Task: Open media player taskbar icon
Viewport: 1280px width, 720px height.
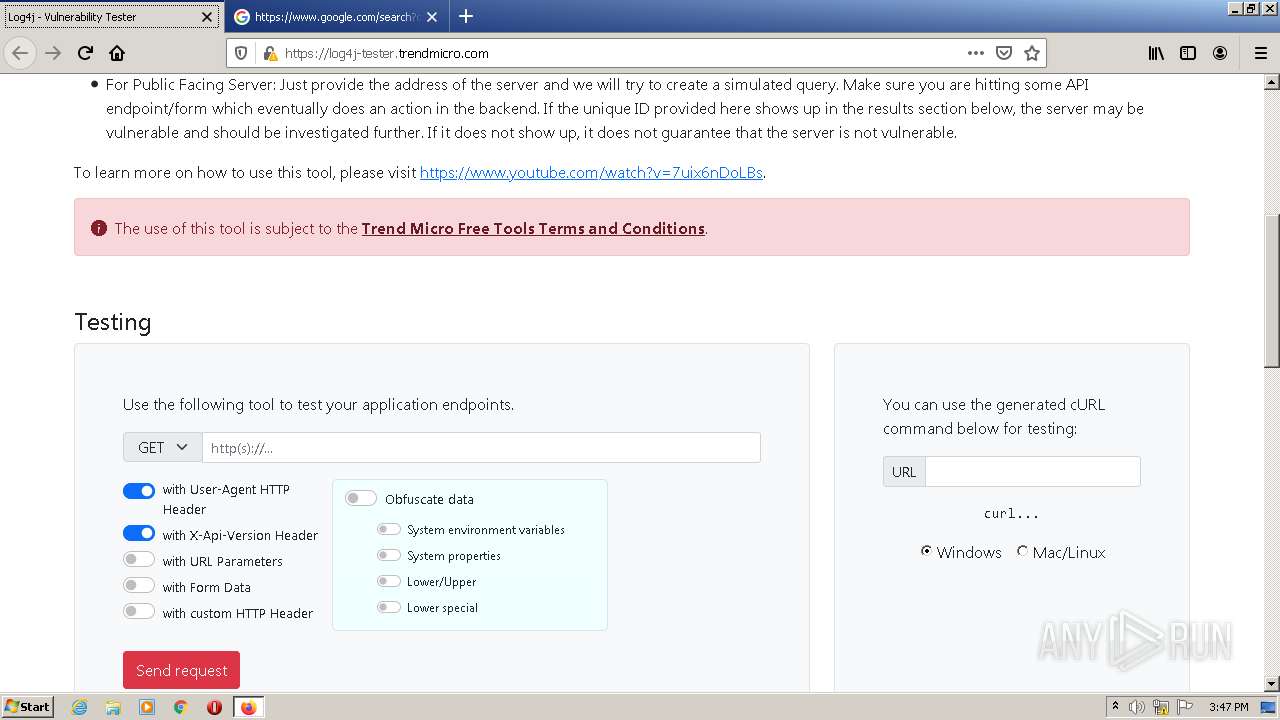Action: (147, 707)
